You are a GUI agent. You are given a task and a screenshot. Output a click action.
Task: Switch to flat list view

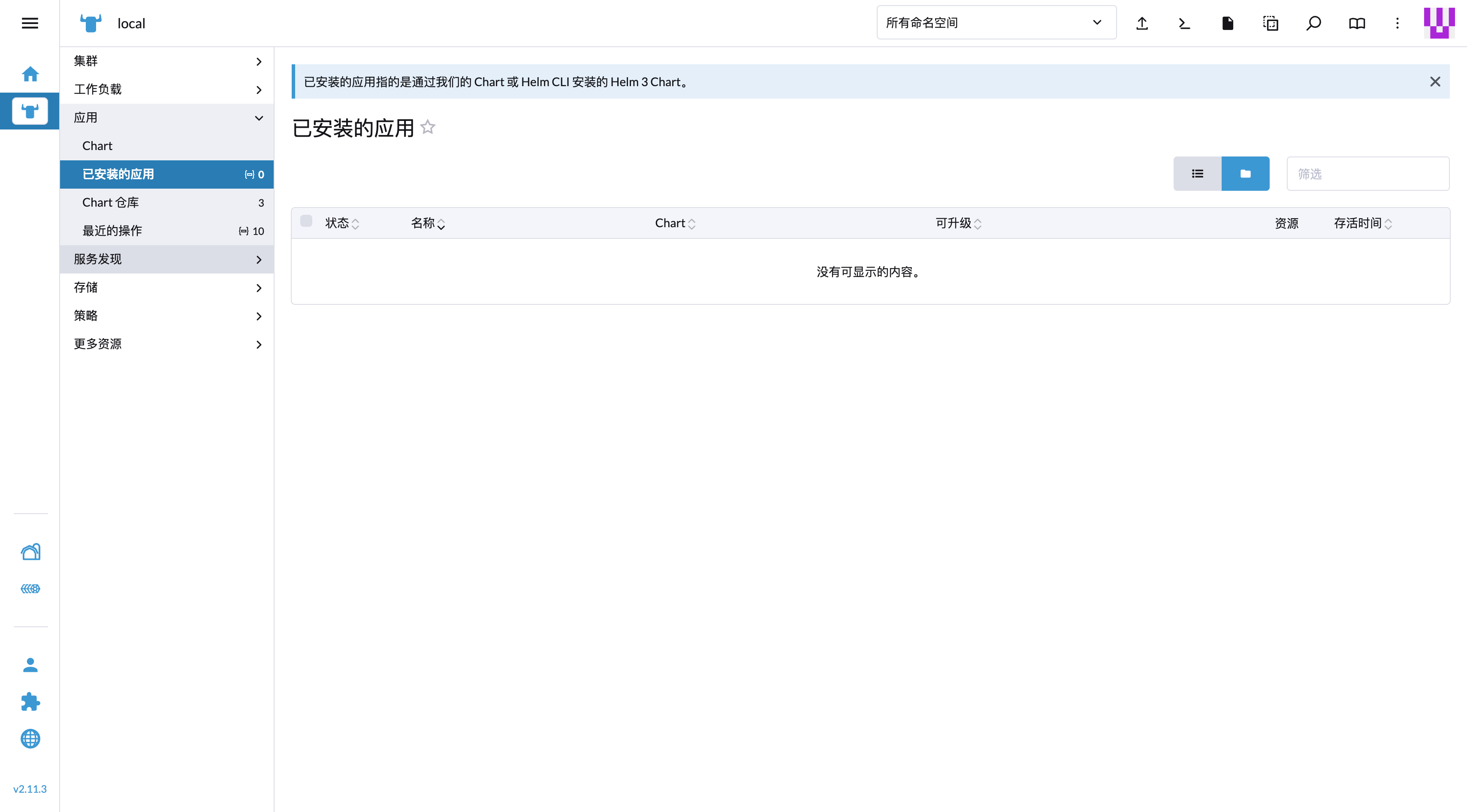[x=1197, y=174]
